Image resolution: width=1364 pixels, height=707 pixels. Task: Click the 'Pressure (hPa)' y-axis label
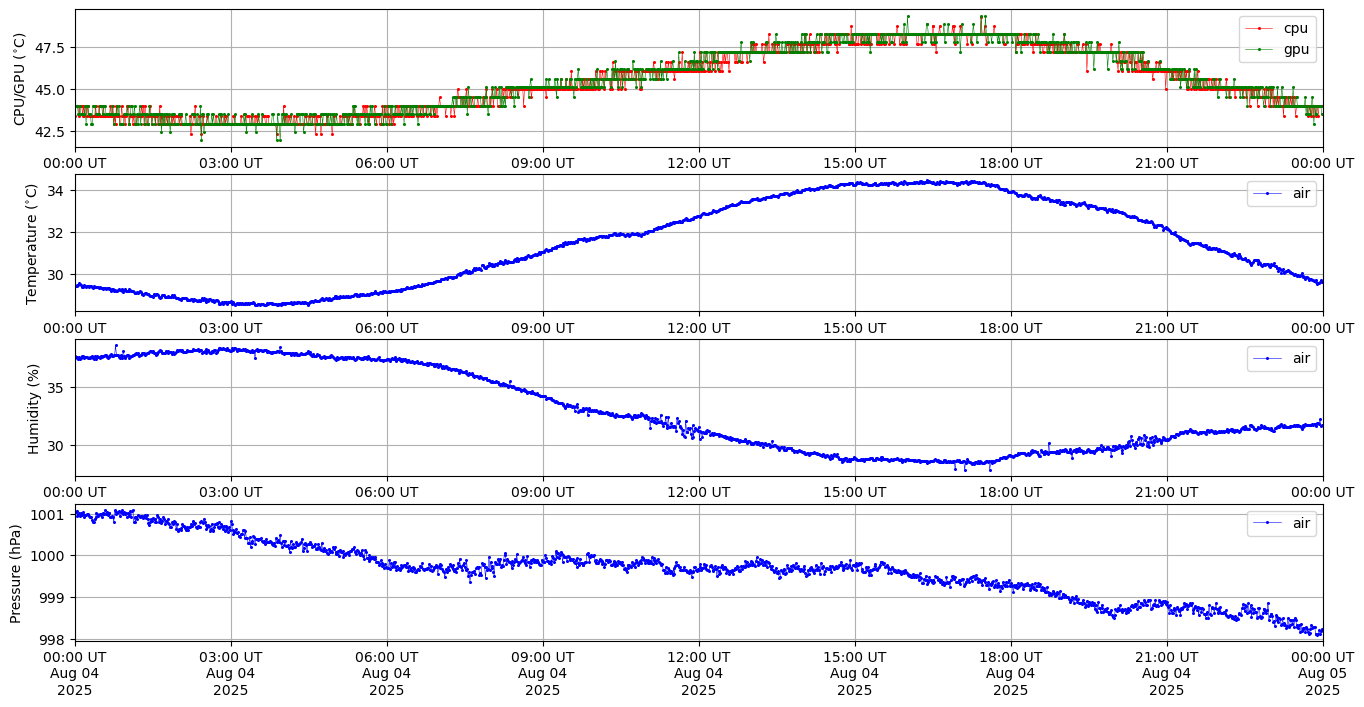[16, 573]
